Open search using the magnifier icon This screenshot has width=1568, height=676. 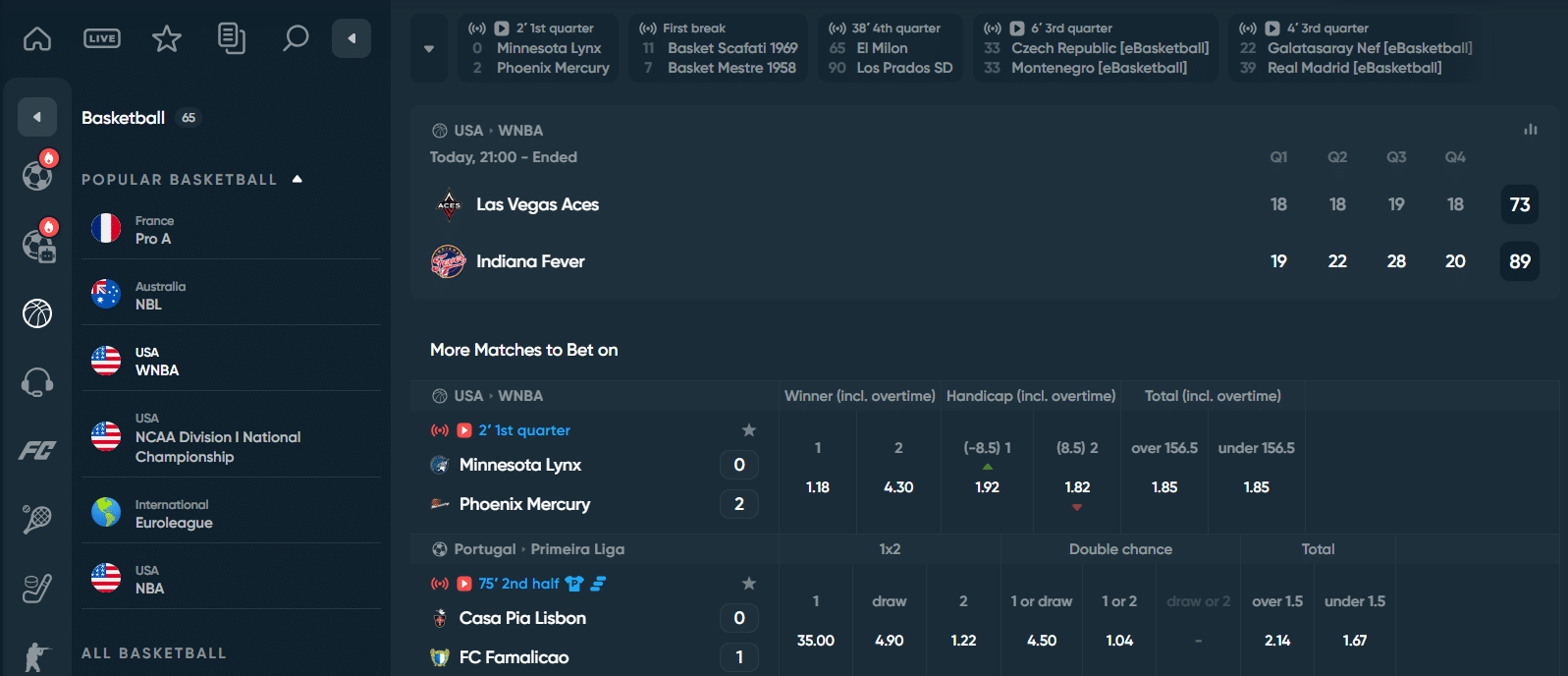pos(296,39)
